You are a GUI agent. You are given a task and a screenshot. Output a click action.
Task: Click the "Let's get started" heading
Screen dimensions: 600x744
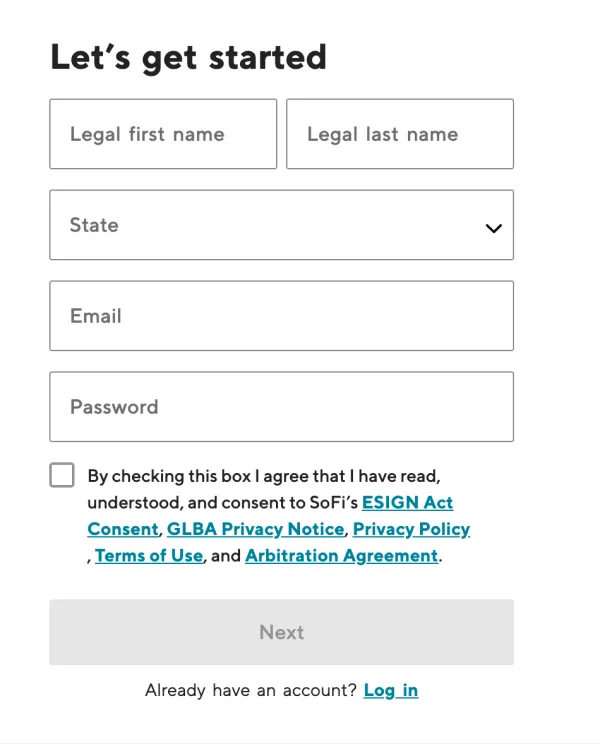point(188,57)
